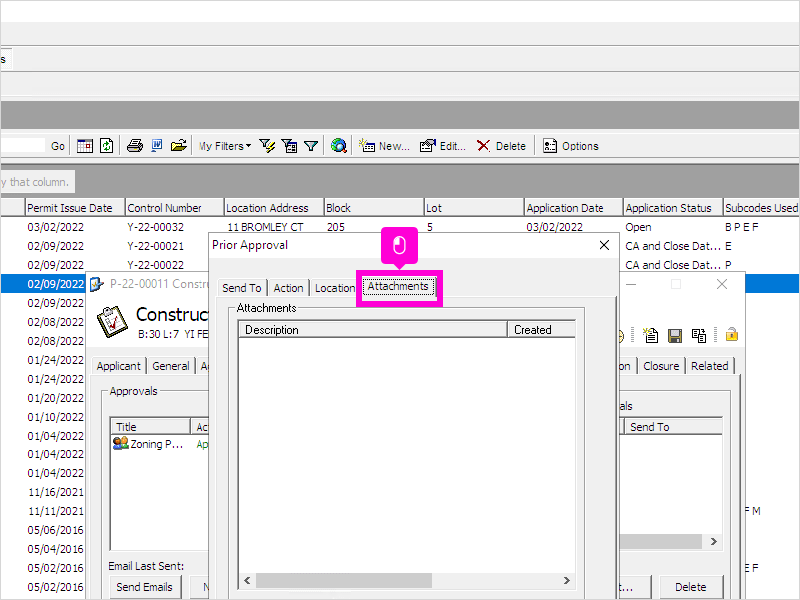Click the Created column header in Attachments

(x=541, y=330)
